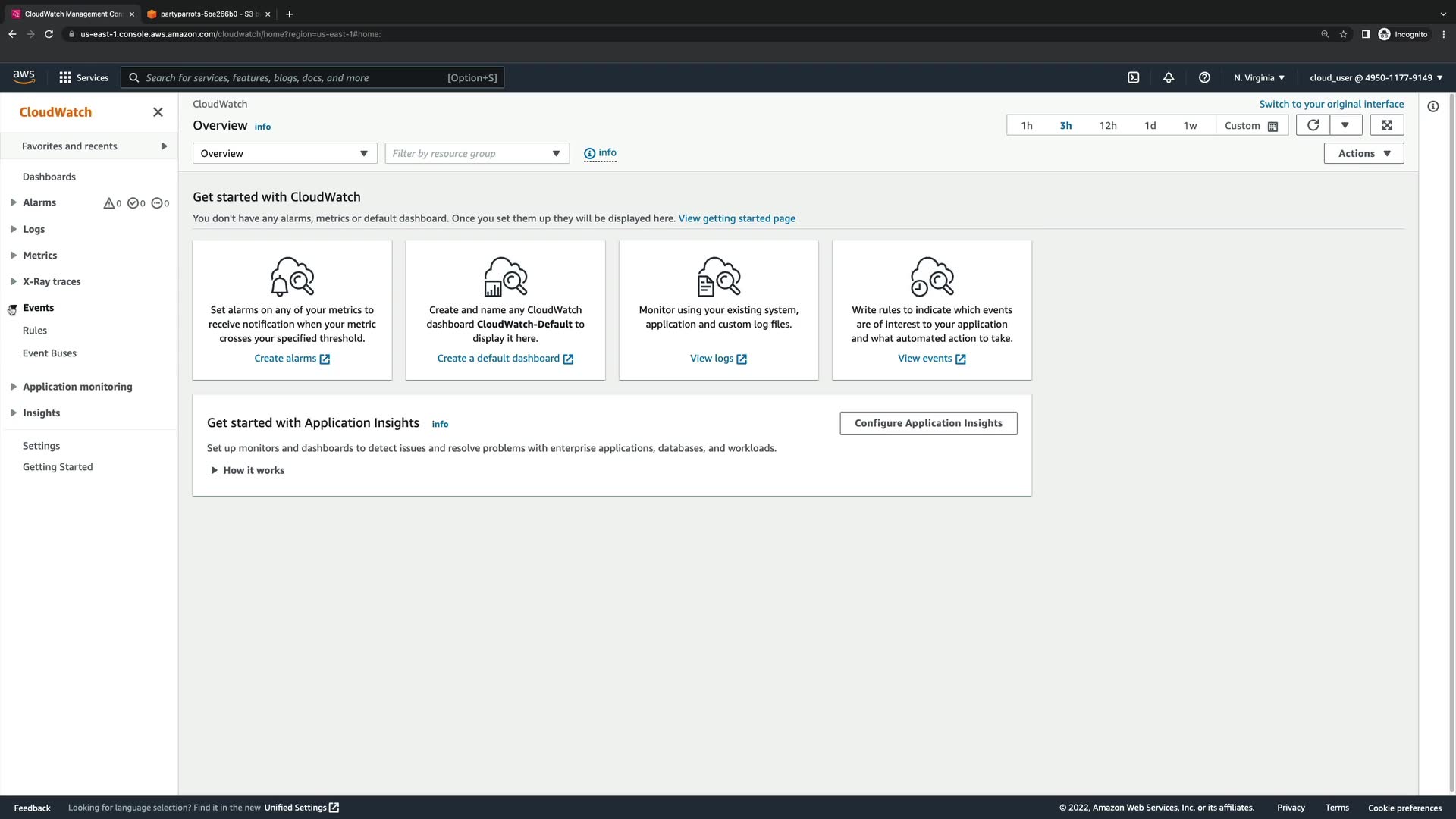Click the refresh dashboard icon
Viewport: 1456px width, 819px height.
tap(1313, 125)
